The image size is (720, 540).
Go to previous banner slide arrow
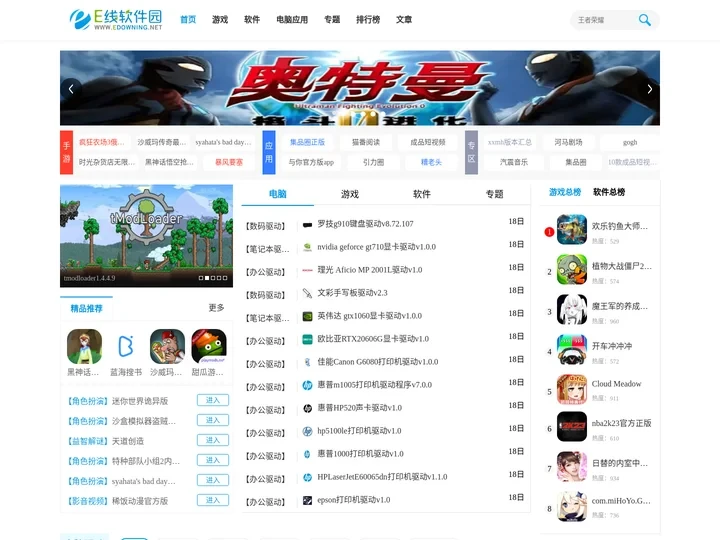coord(71,89)
